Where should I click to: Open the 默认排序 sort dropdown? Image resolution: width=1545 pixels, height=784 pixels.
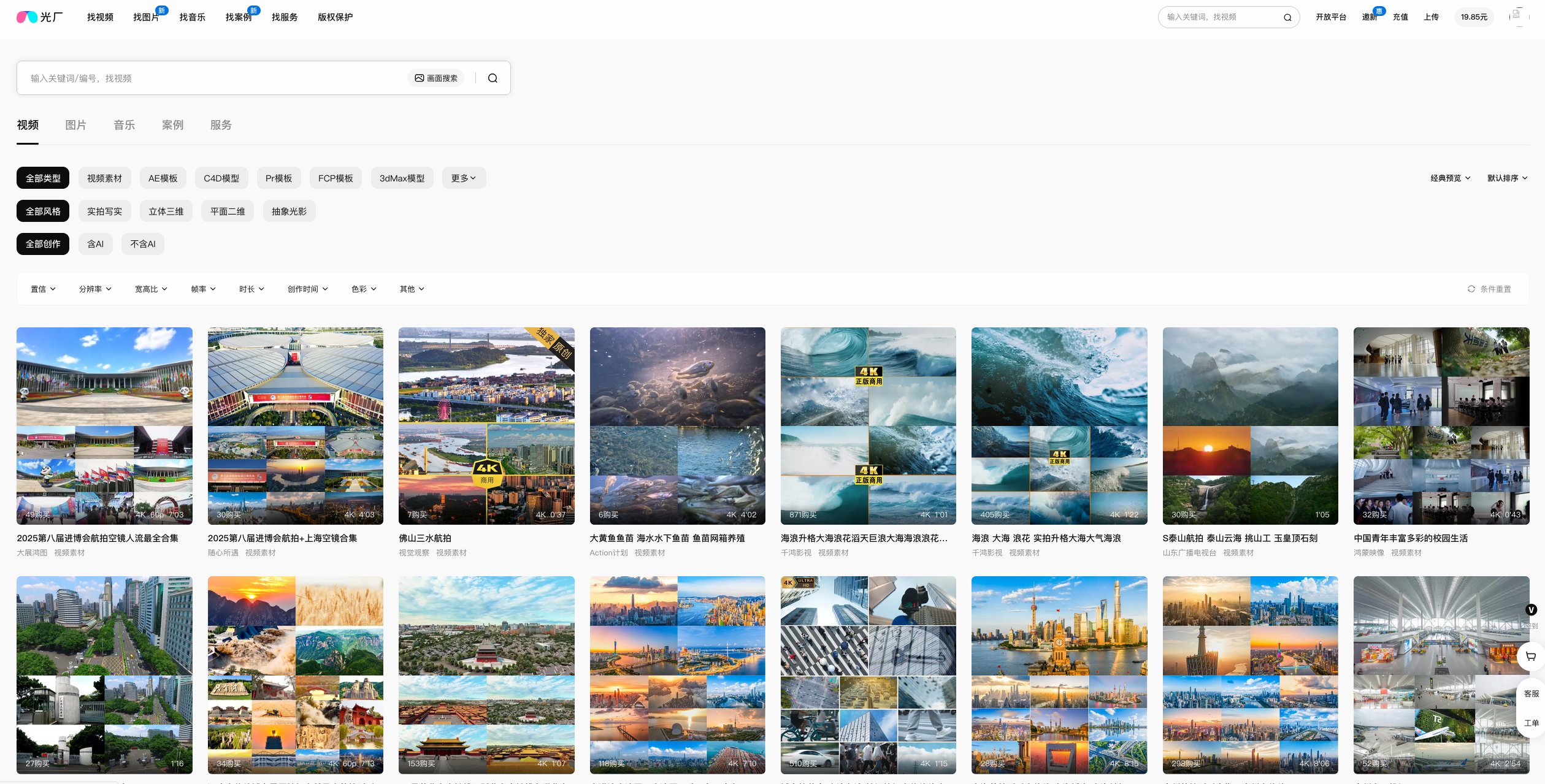coord(1507,178)
